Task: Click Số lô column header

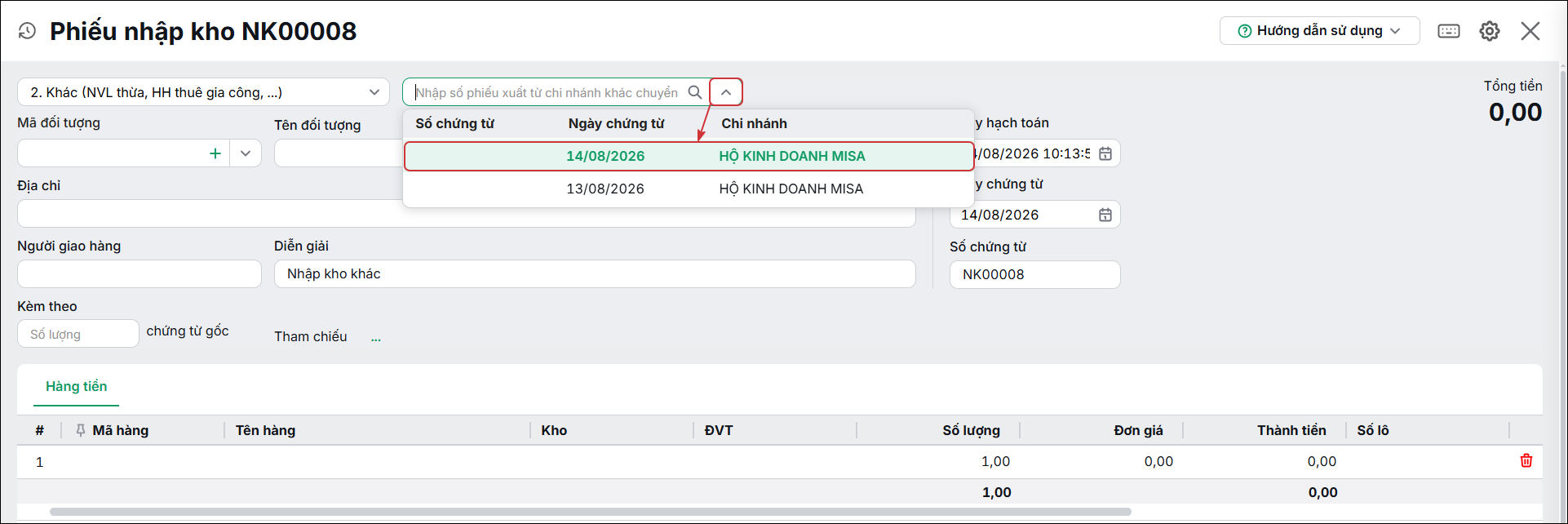Action: [x=1373, y=430]
